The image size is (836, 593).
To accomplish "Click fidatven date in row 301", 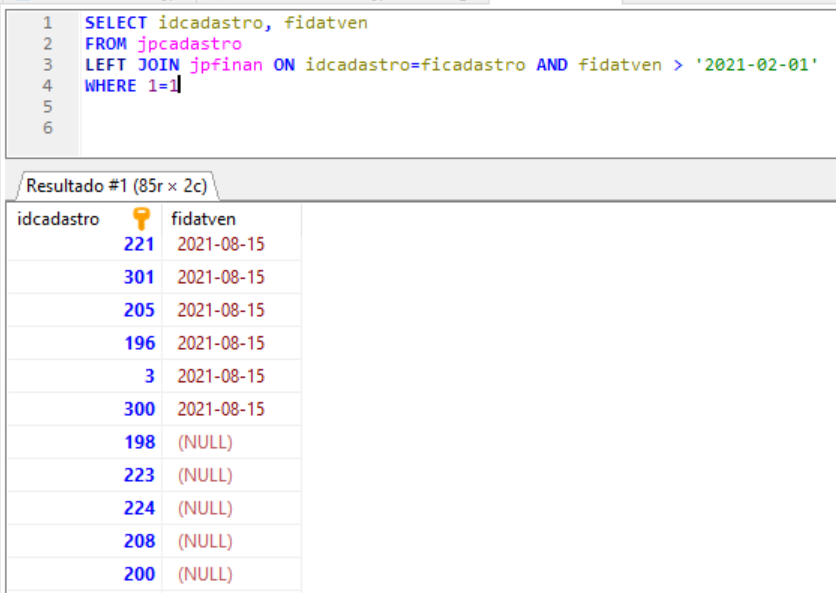I will 221,277.
